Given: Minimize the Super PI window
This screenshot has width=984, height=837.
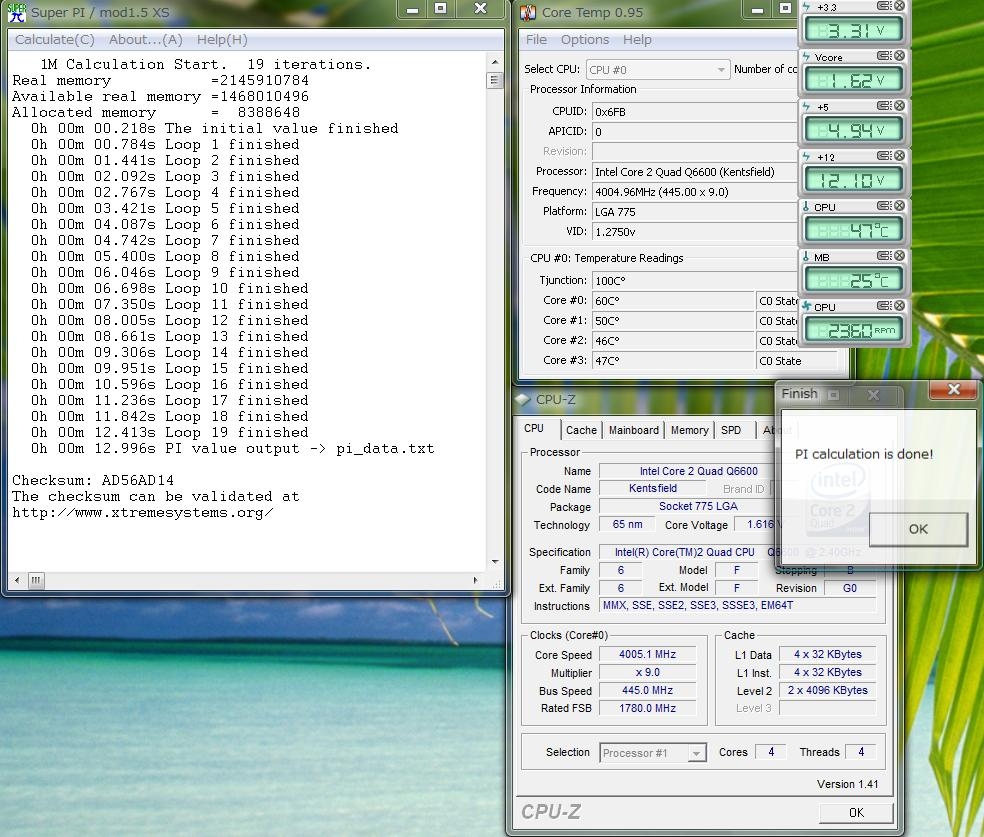Looking at the screenshot, I should click(x=412, y=9).
